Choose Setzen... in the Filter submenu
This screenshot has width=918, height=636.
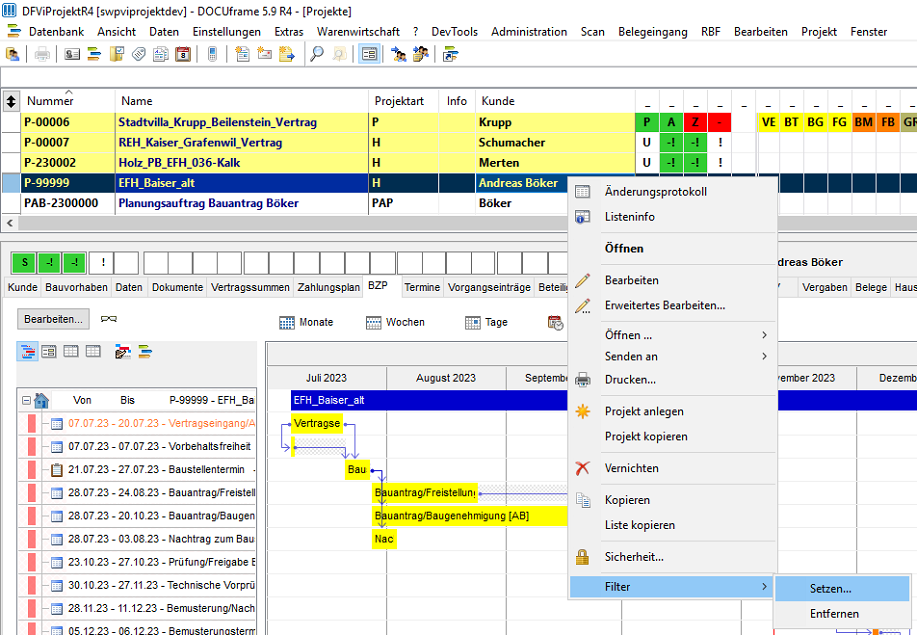point(842,589)
